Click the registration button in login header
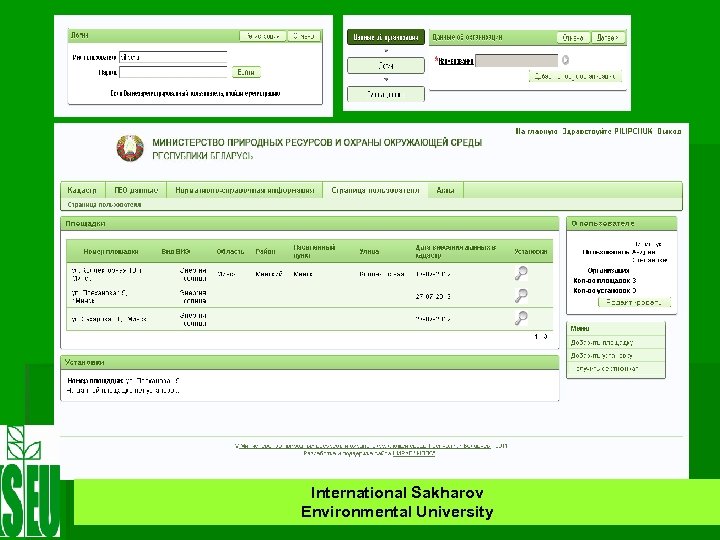The width and height of the screenshot is (720, 540). [263, 36]
